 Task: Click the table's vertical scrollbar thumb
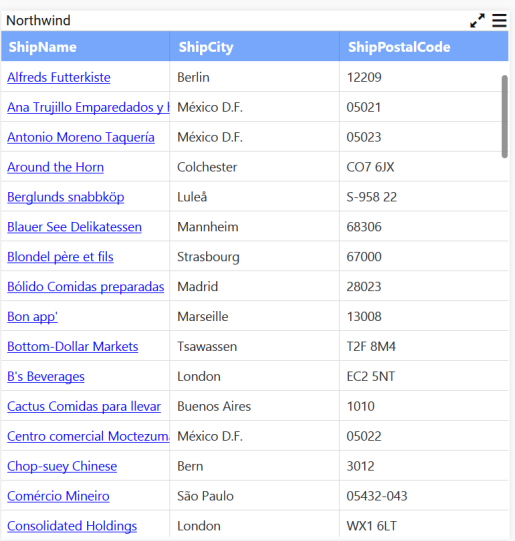pos(505,116)
